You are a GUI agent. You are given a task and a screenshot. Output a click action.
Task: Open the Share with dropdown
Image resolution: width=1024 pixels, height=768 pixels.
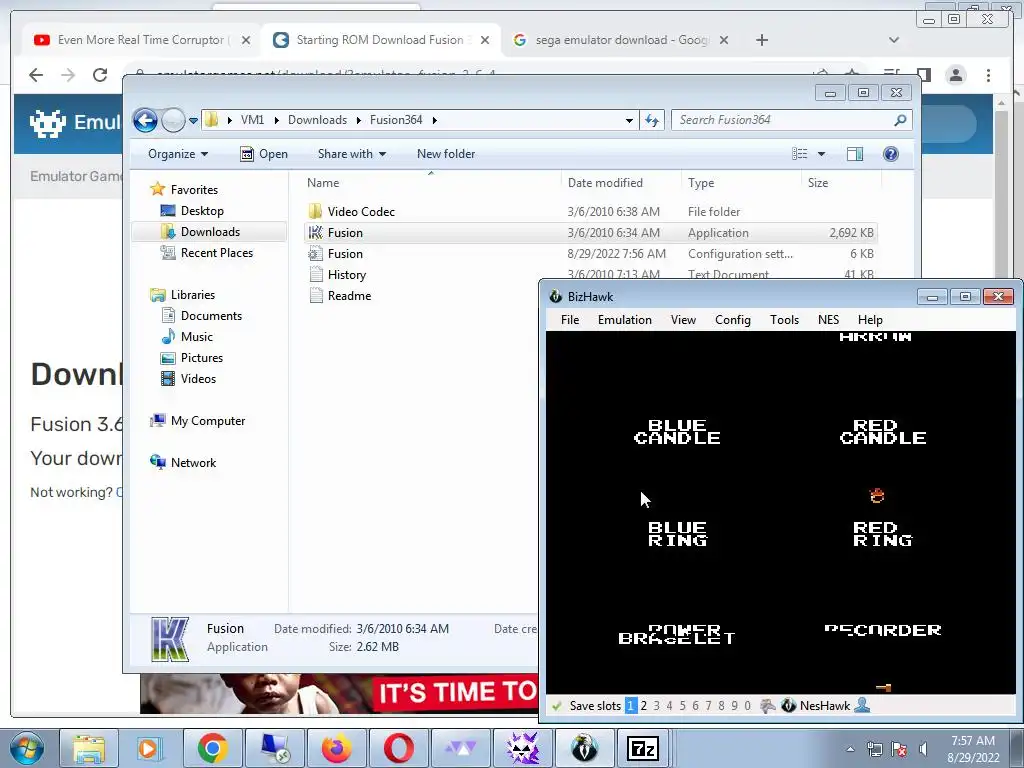(351, 154)
